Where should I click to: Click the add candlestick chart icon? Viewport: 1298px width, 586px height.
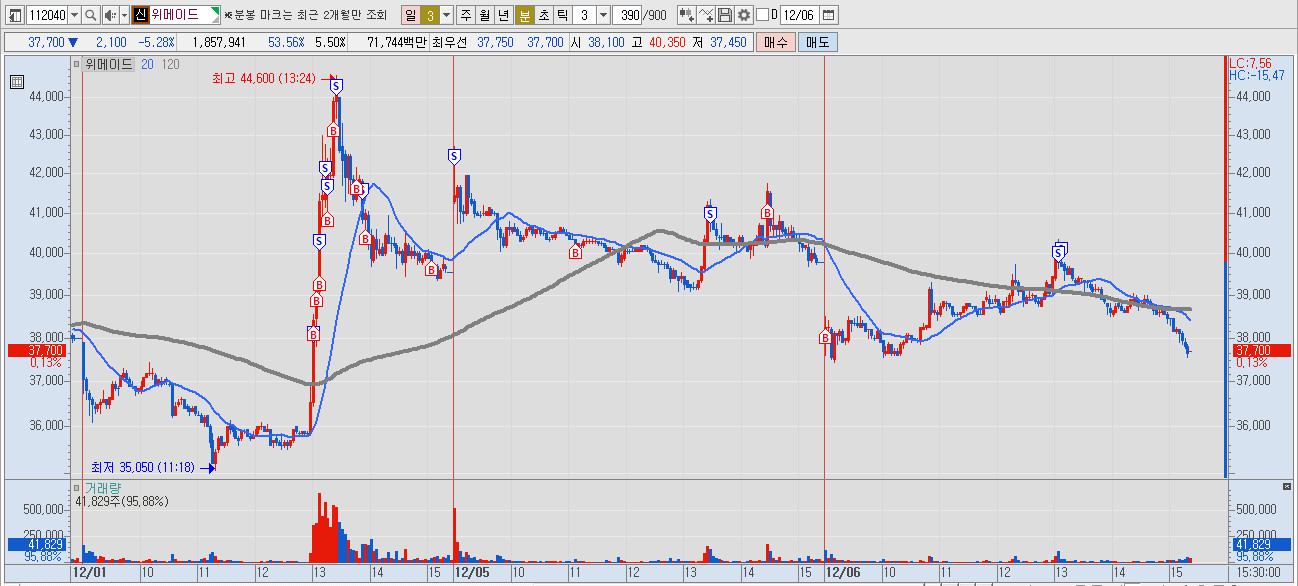[x=687, y=15]
